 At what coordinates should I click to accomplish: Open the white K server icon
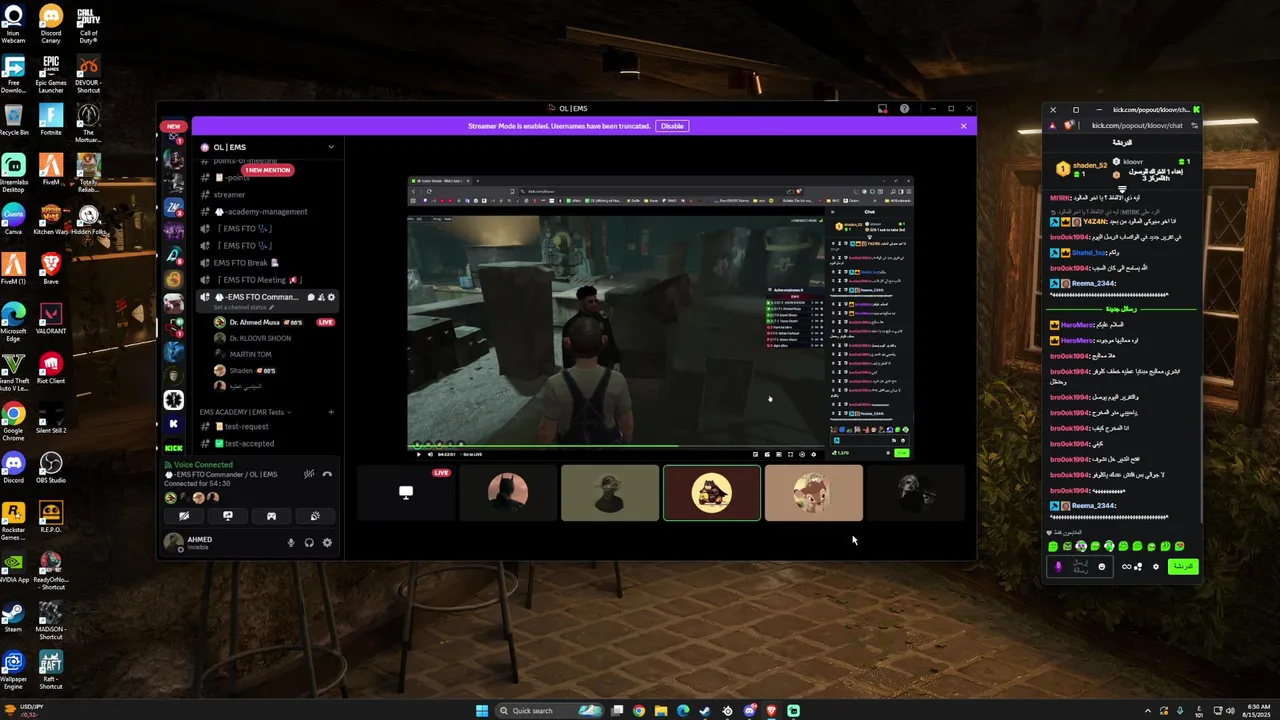coord(174,425)
